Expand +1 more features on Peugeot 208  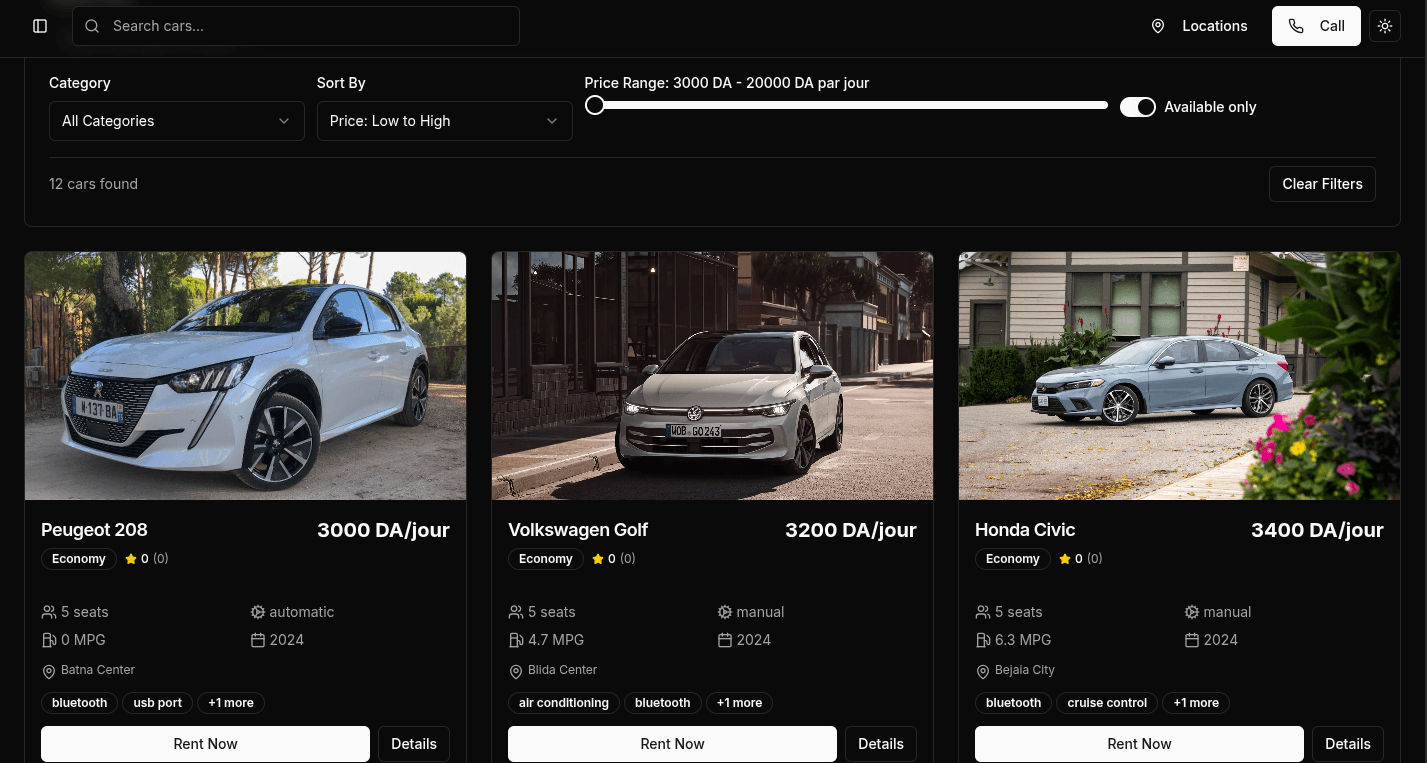(231, 703)
